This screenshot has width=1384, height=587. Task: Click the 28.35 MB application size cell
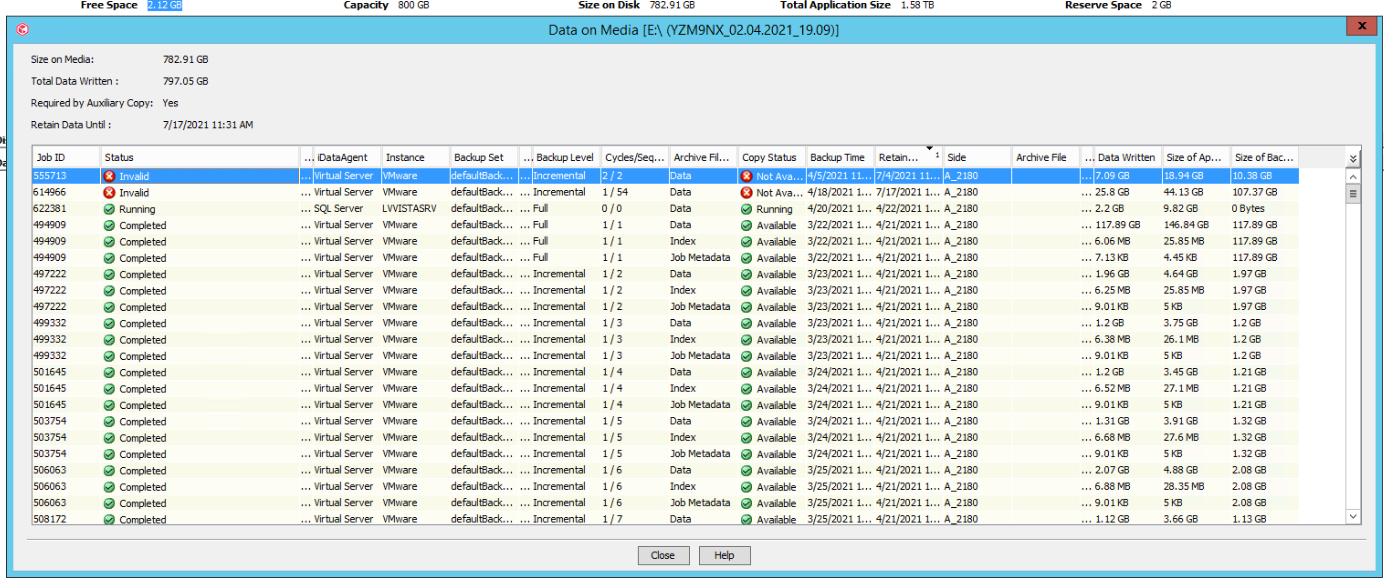pyautogui.click(x=1197, y=486)
